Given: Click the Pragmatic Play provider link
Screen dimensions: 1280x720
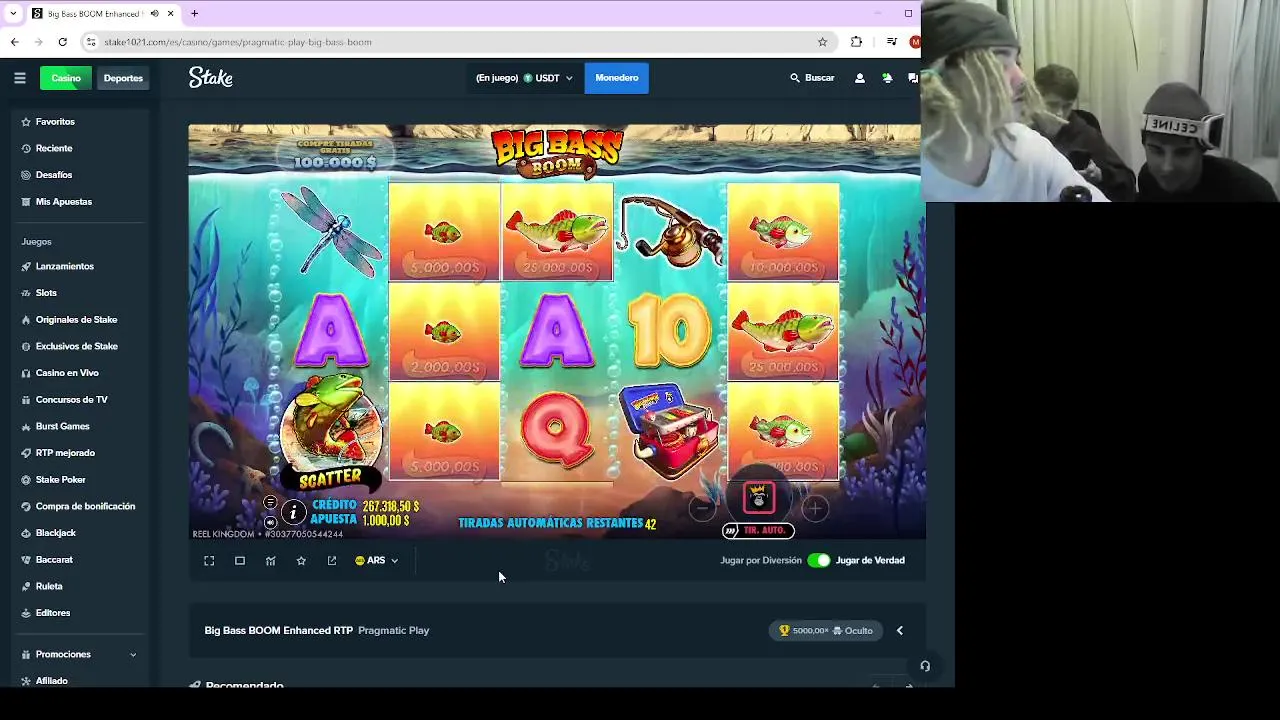Looking at the screenshot, I should (x=393, y=631).
